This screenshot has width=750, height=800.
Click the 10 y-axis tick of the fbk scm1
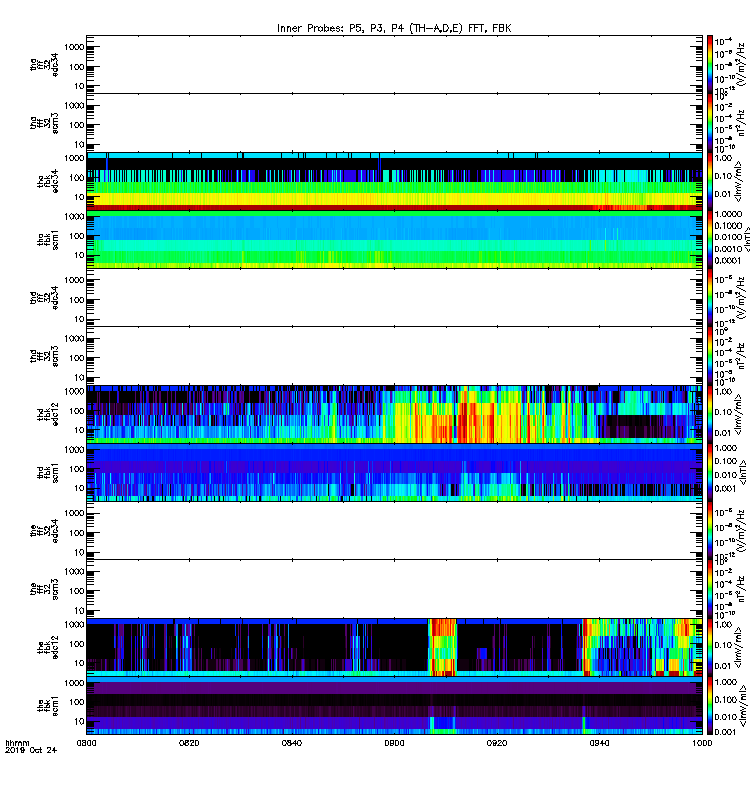click(80, 721)
